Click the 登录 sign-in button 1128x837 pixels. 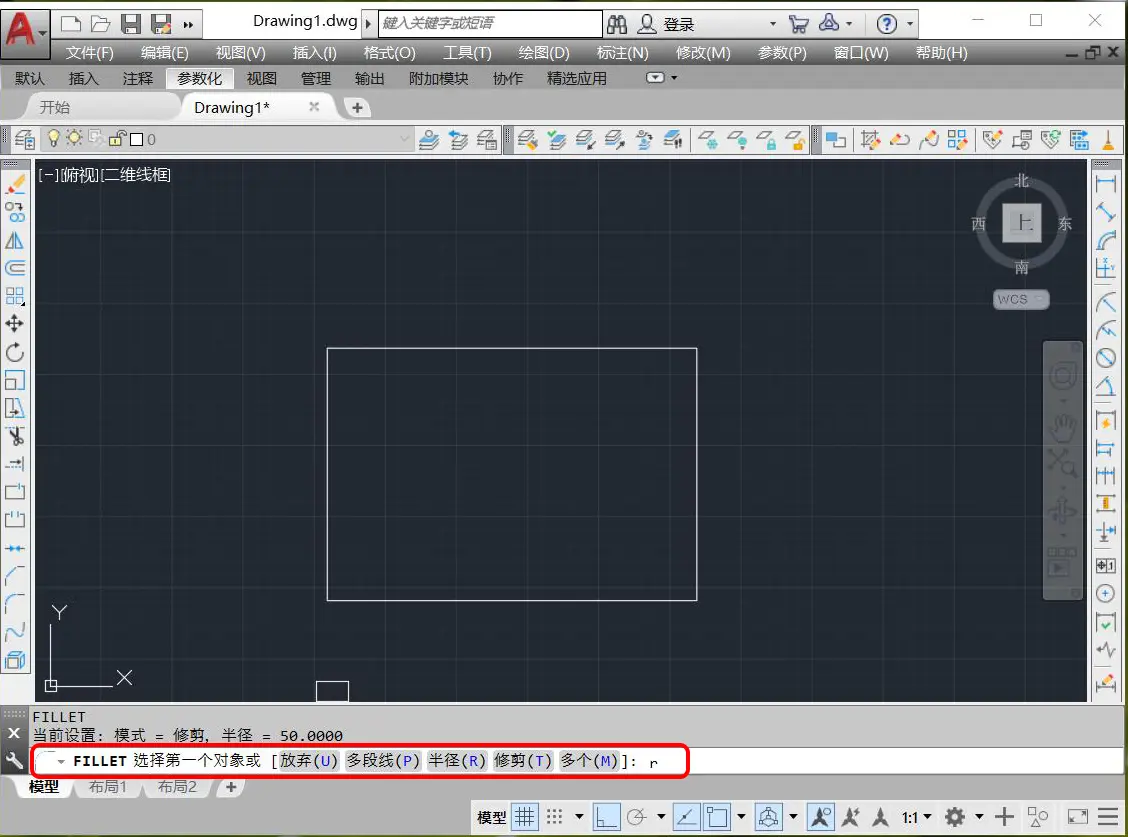[678, 25]
